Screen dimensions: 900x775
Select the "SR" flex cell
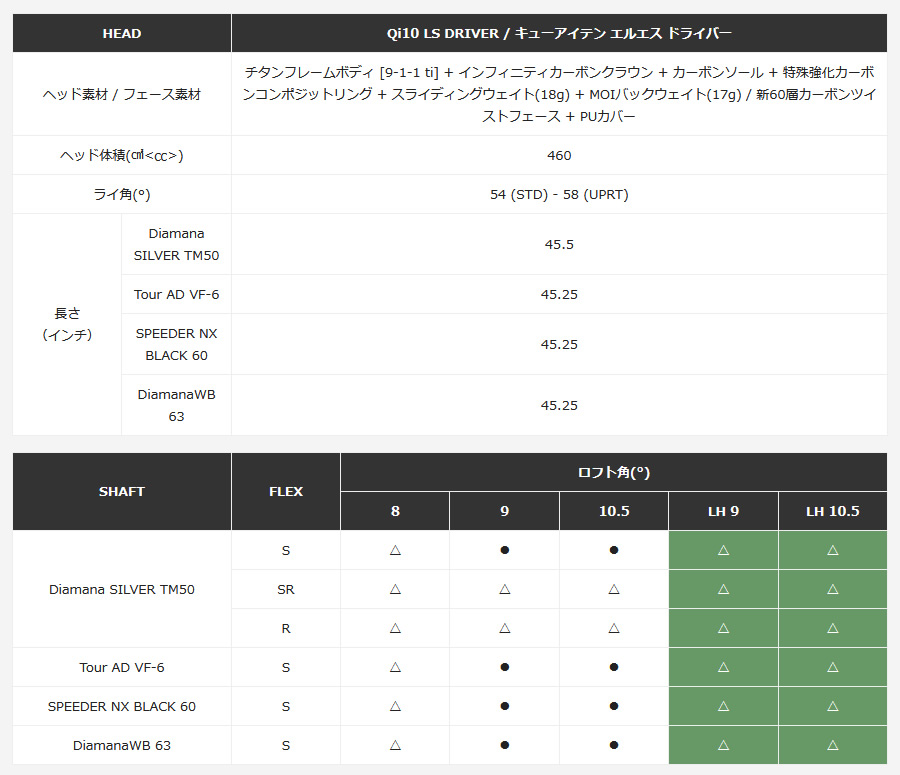click(x=286, y=590)
